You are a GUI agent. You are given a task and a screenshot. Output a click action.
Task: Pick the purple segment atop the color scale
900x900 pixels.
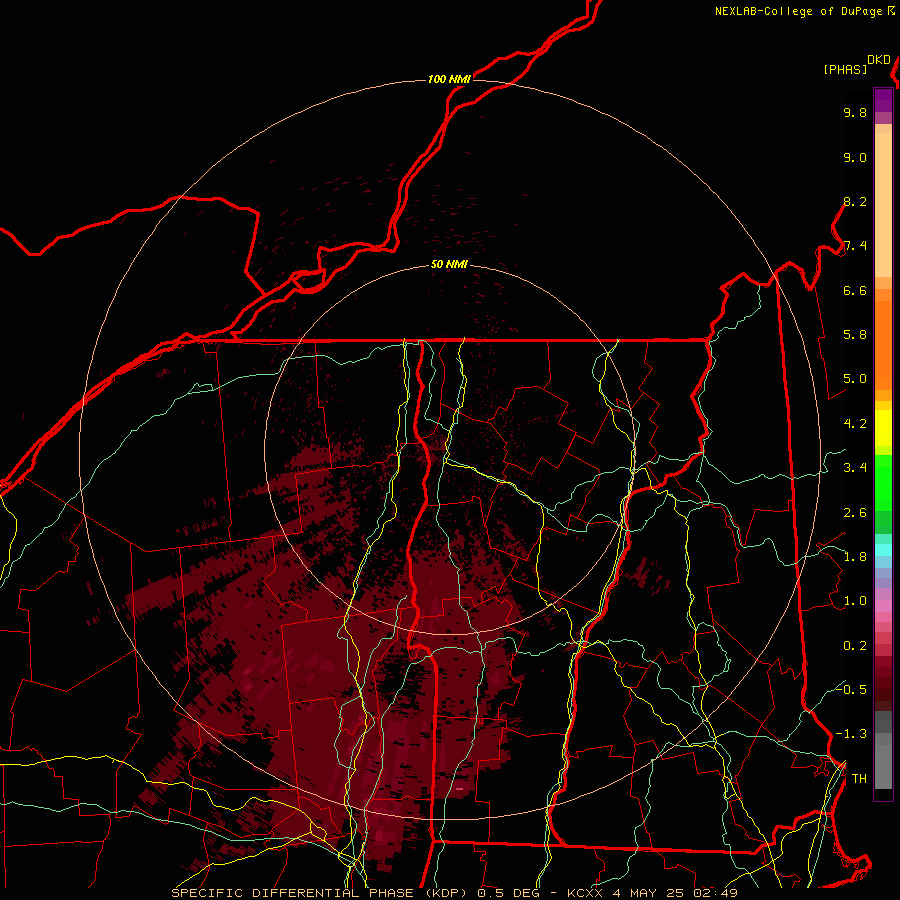(883, 100)
